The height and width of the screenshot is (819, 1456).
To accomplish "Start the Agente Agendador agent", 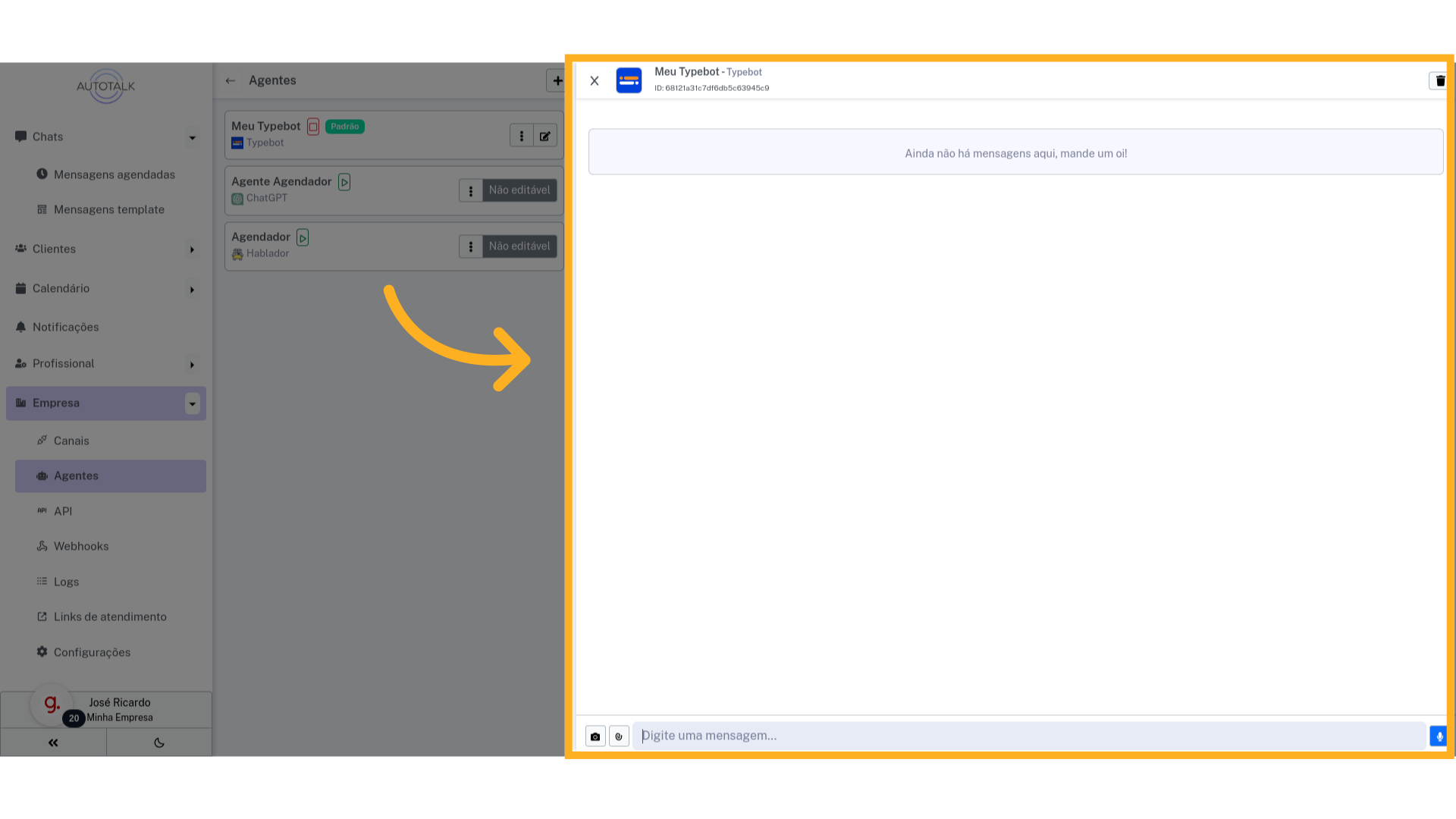I will pos(344,182).
